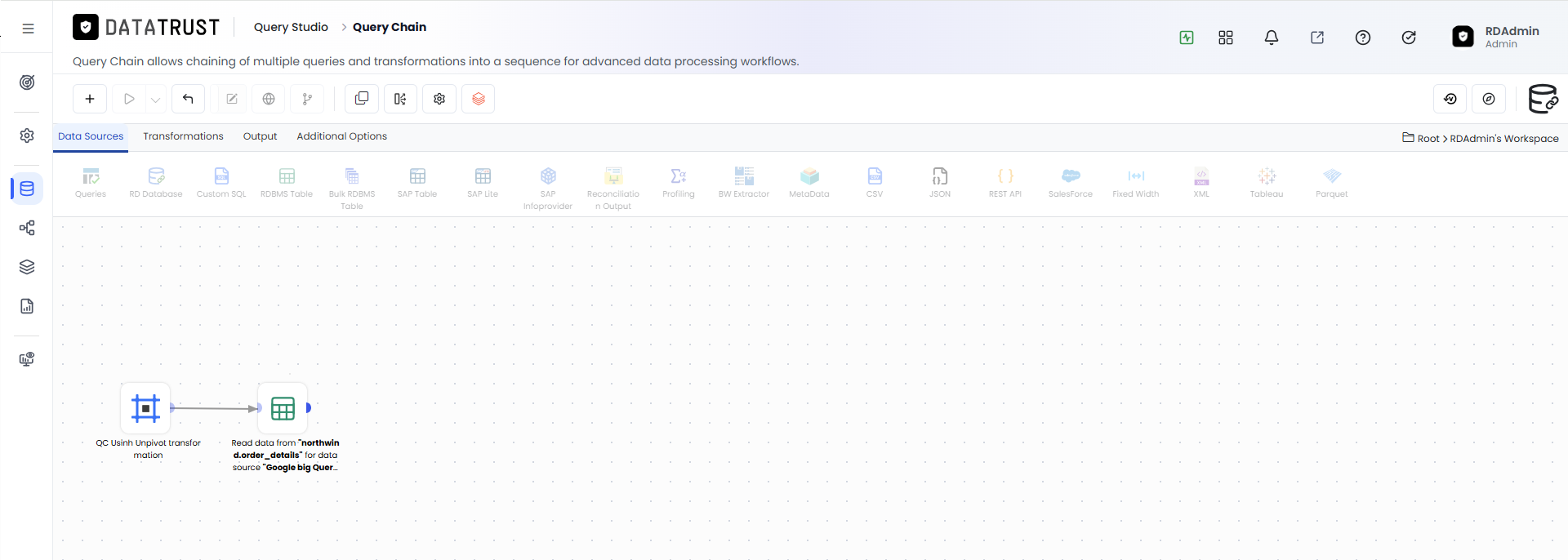The image size is (1568, 560).
Task: Select the REST API data source
Action: pyautogui.click(x=1005, y=183)
